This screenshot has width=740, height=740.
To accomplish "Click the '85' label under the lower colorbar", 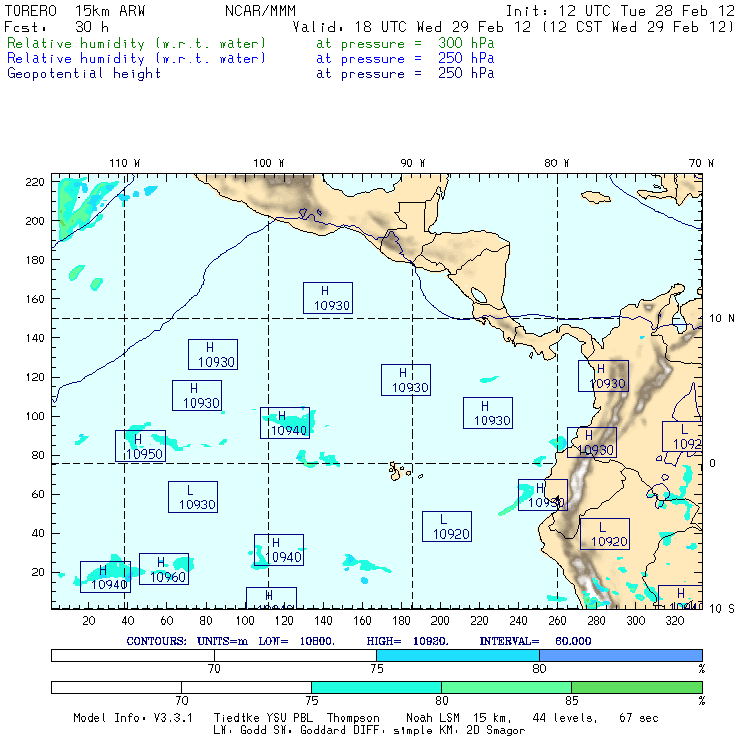I will [572, 700].
